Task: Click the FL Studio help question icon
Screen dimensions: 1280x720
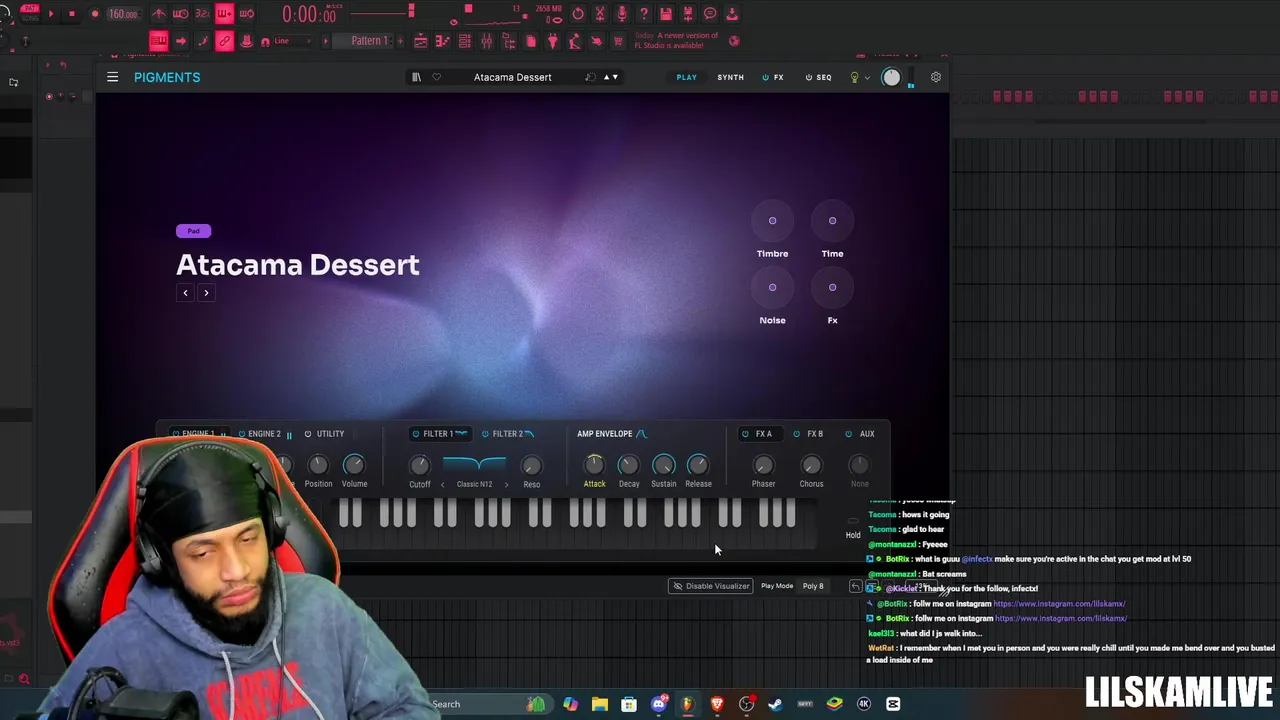Action: tap(644, 14)
